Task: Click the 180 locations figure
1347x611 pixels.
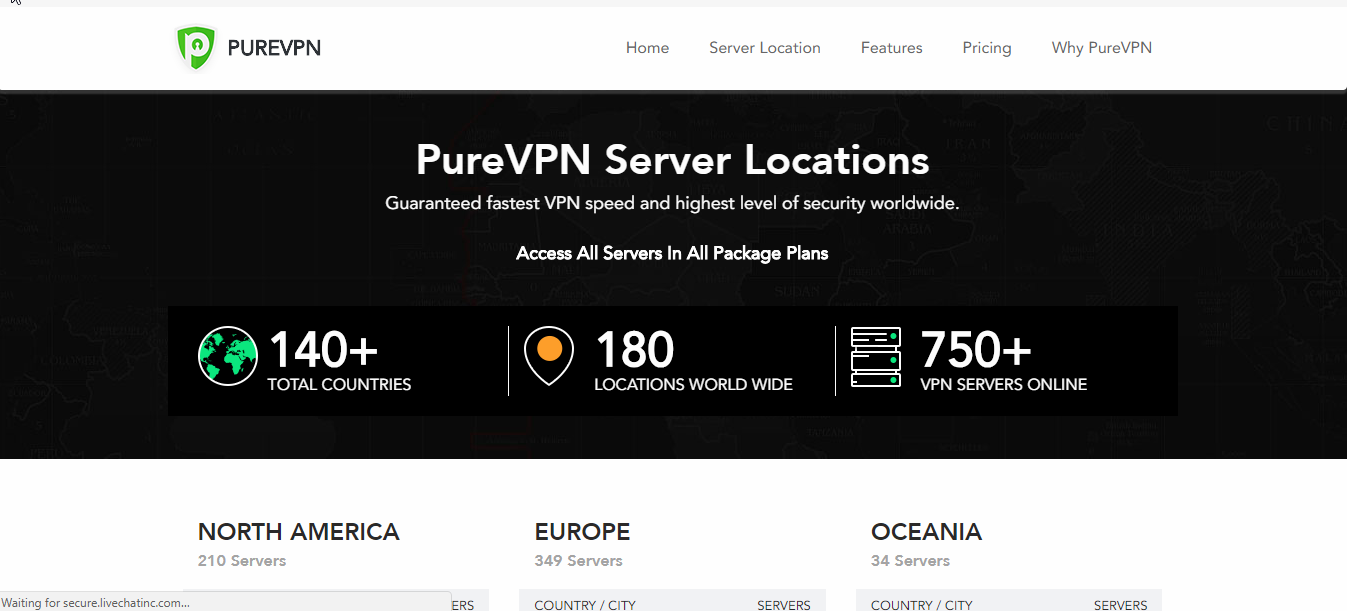Action: point(634,350)
